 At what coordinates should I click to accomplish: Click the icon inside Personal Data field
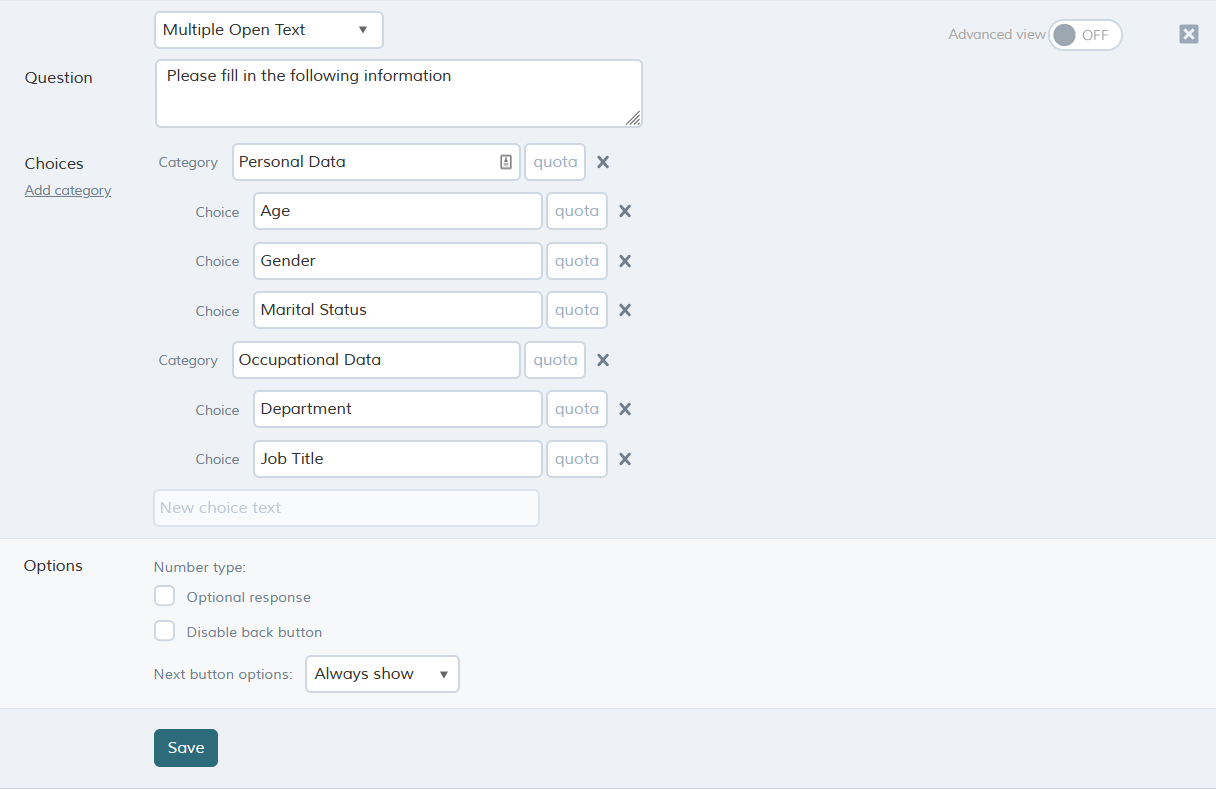tap(506, 162)
